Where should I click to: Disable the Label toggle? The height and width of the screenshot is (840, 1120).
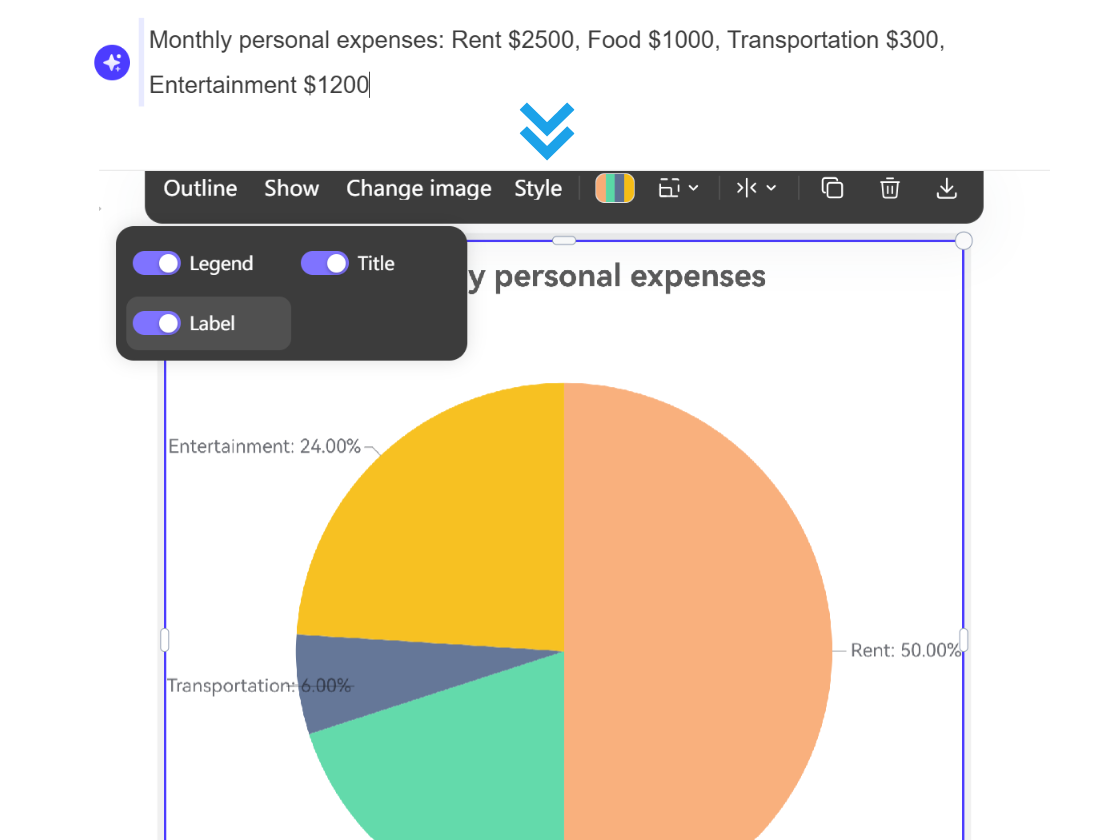tap(156, 323)
